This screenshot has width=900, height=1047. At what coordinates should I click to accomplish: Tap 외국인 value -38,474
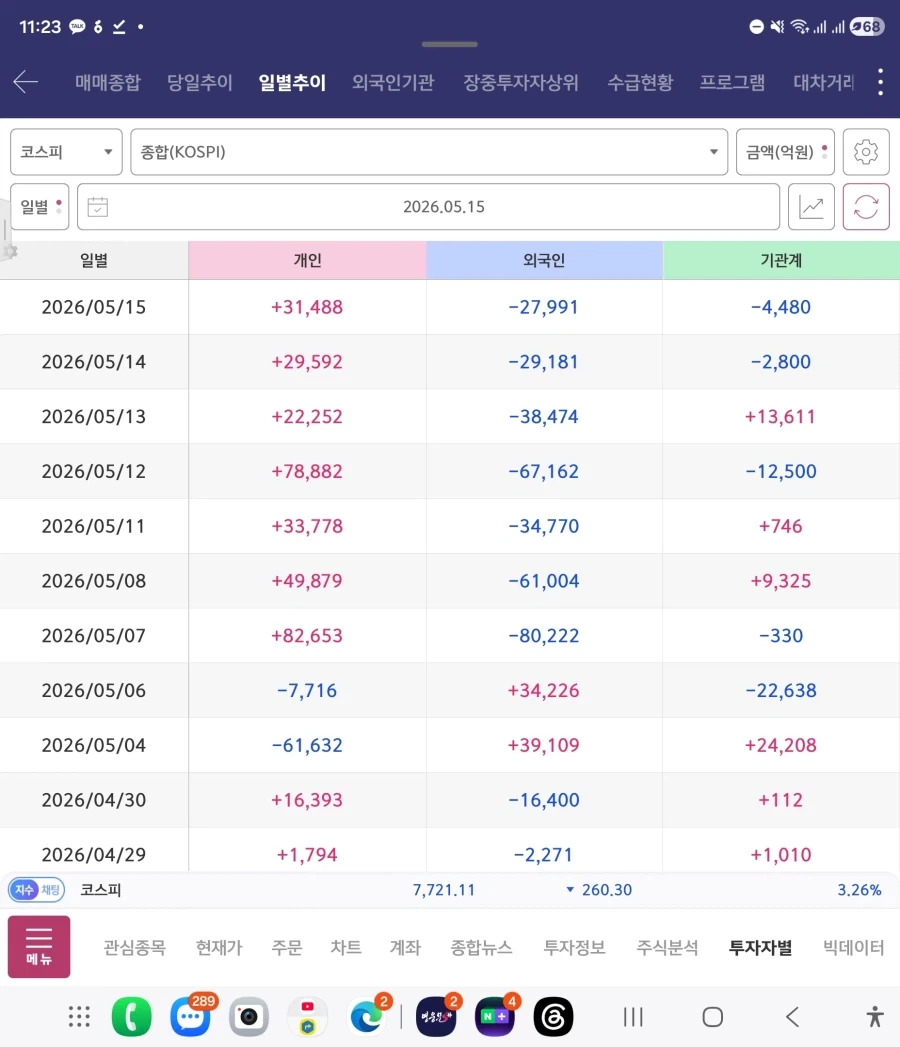pyautogui.click(x=543, y=417)
